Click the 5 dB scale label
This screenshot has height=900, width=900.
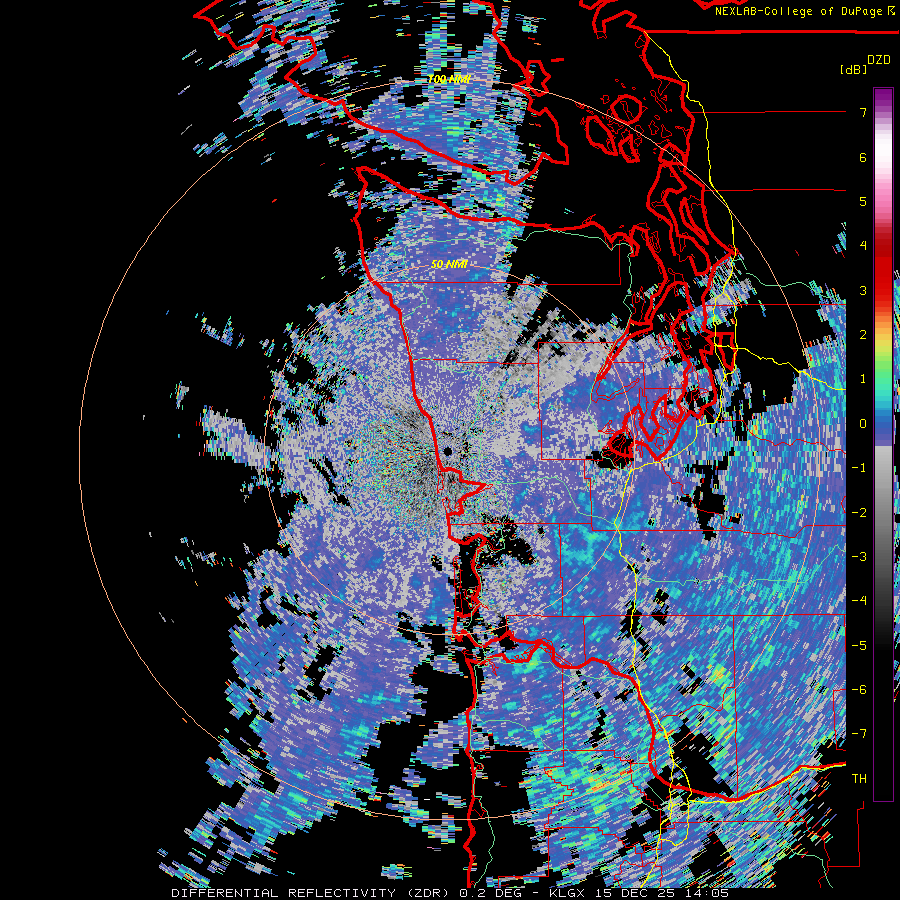863,201
